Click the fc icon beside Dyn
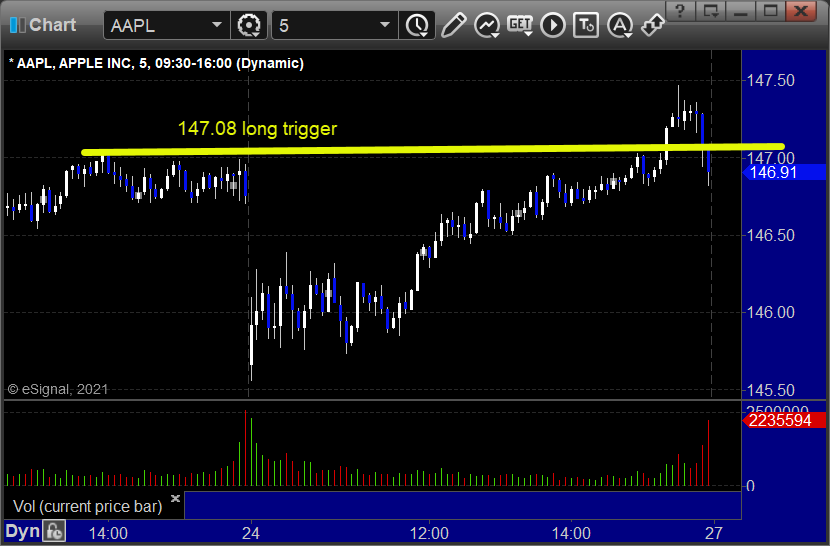Screen dimensions: 830x546 click(x=55, y=531)
